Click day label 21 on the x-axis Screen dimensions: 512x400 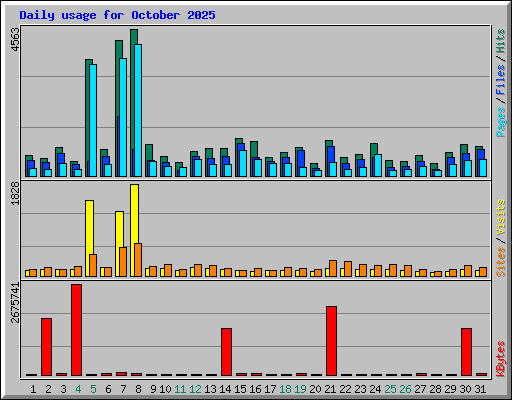click(x=330, y=389)
